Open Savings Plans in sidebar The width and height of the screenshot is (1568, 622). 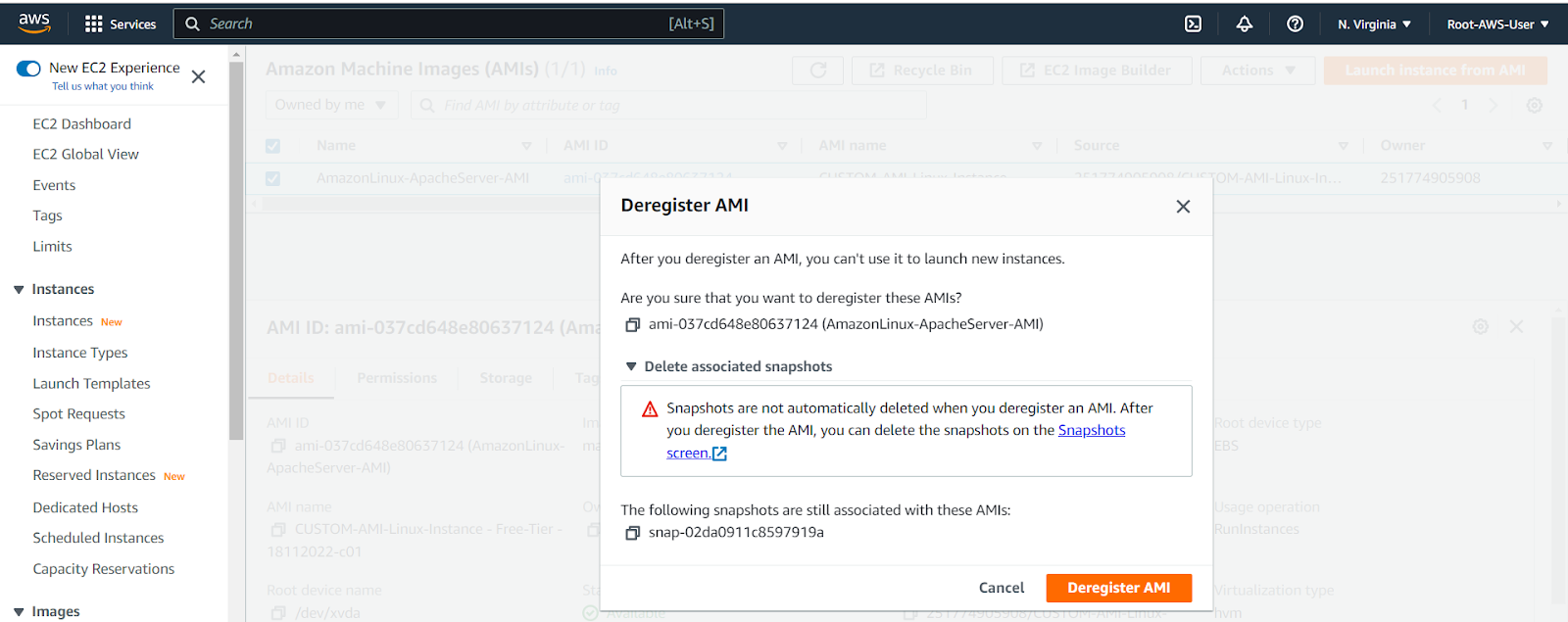[x=76, y=445]
